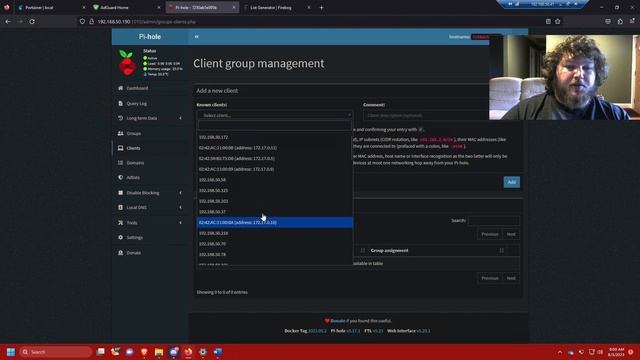This screenshot has width=640, height=360.
Task: Open the Settings gear taskbar icon
Action: coord(203,352)
